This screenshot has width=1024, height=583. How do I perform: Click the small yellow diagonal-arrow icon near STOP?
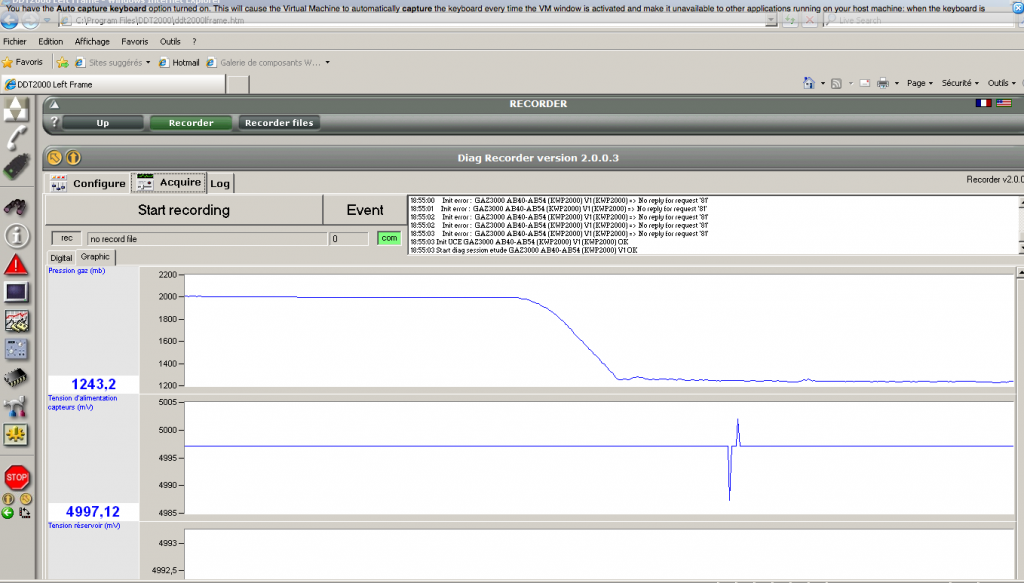coord(25,499)
